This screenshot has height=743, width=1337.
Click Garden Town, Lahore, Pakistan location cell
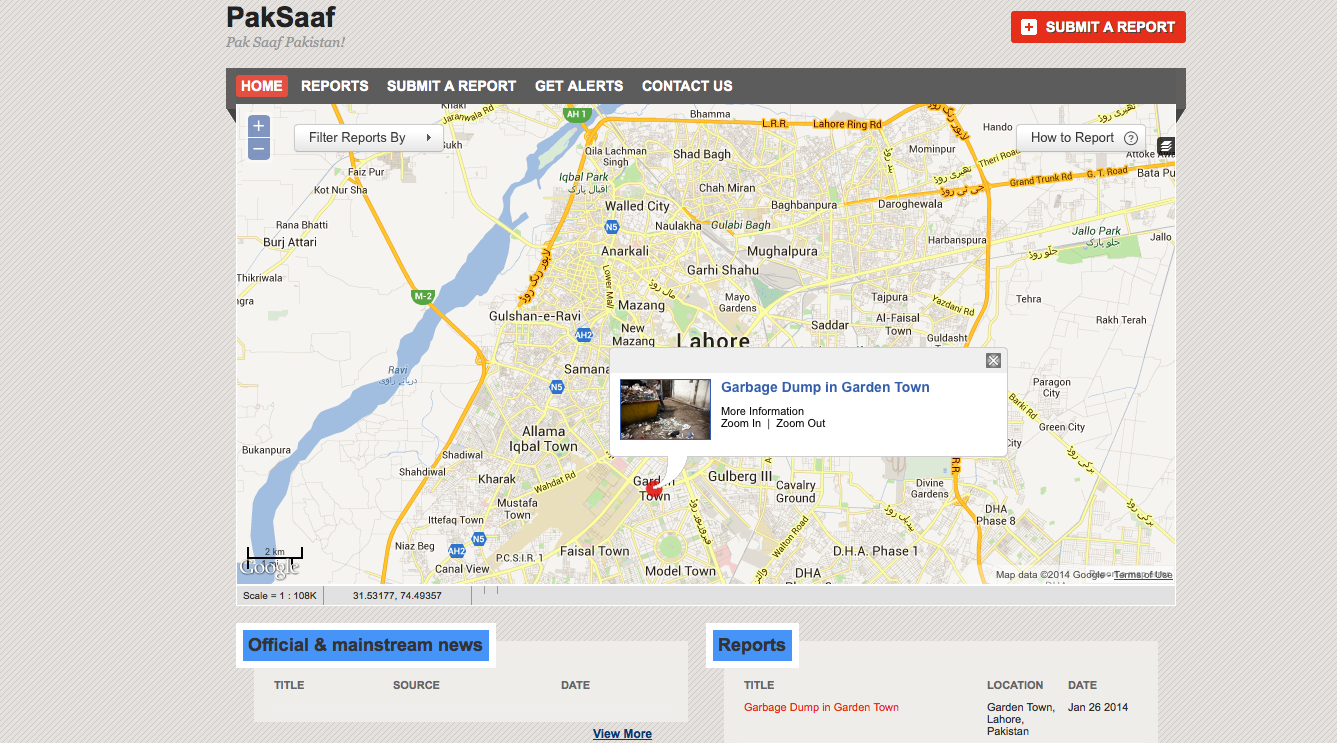(x=1021, y=719)
